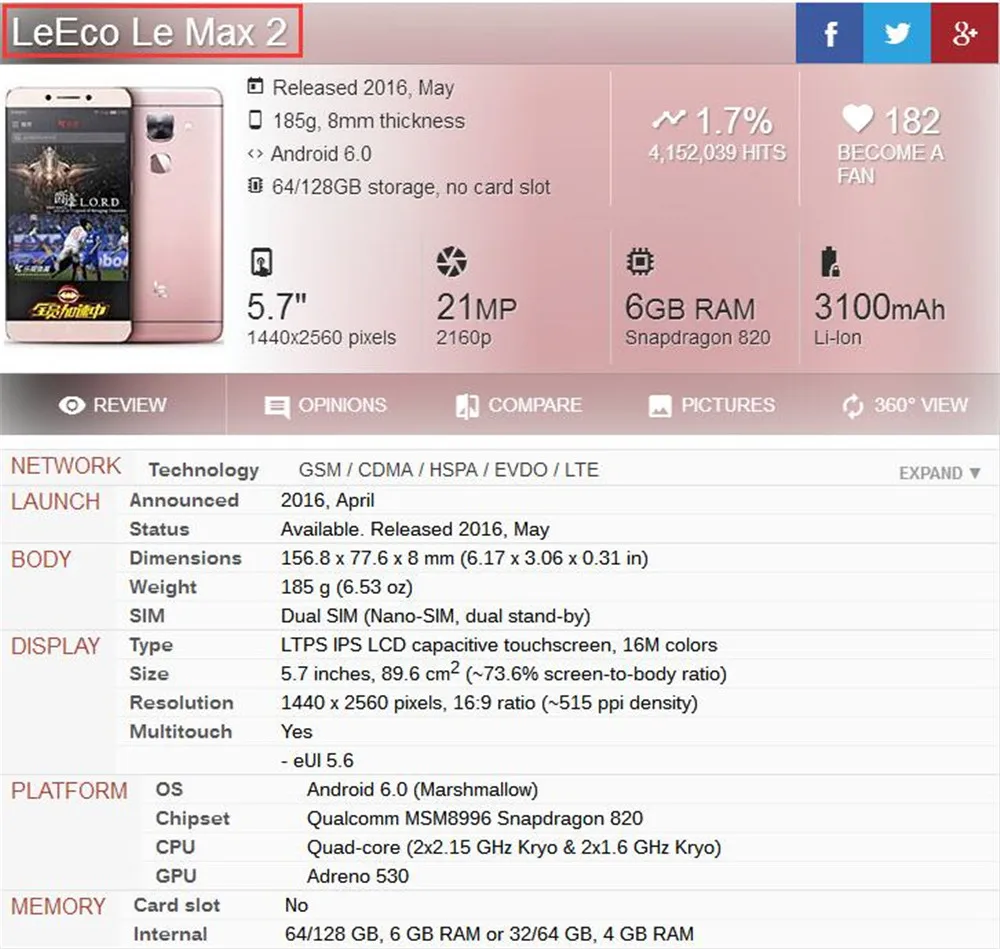Click the Card slot spec label
1000x949 pixels.
point(177,905)
